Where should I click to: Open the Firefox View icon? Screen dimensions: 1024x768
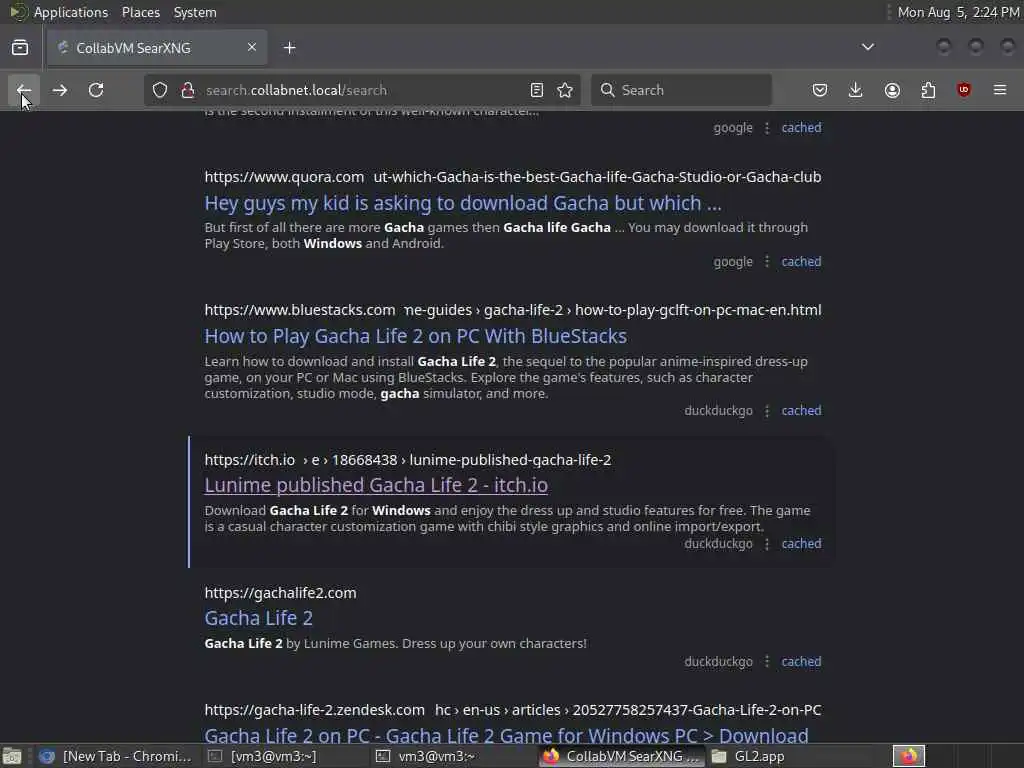pos(20,48)
